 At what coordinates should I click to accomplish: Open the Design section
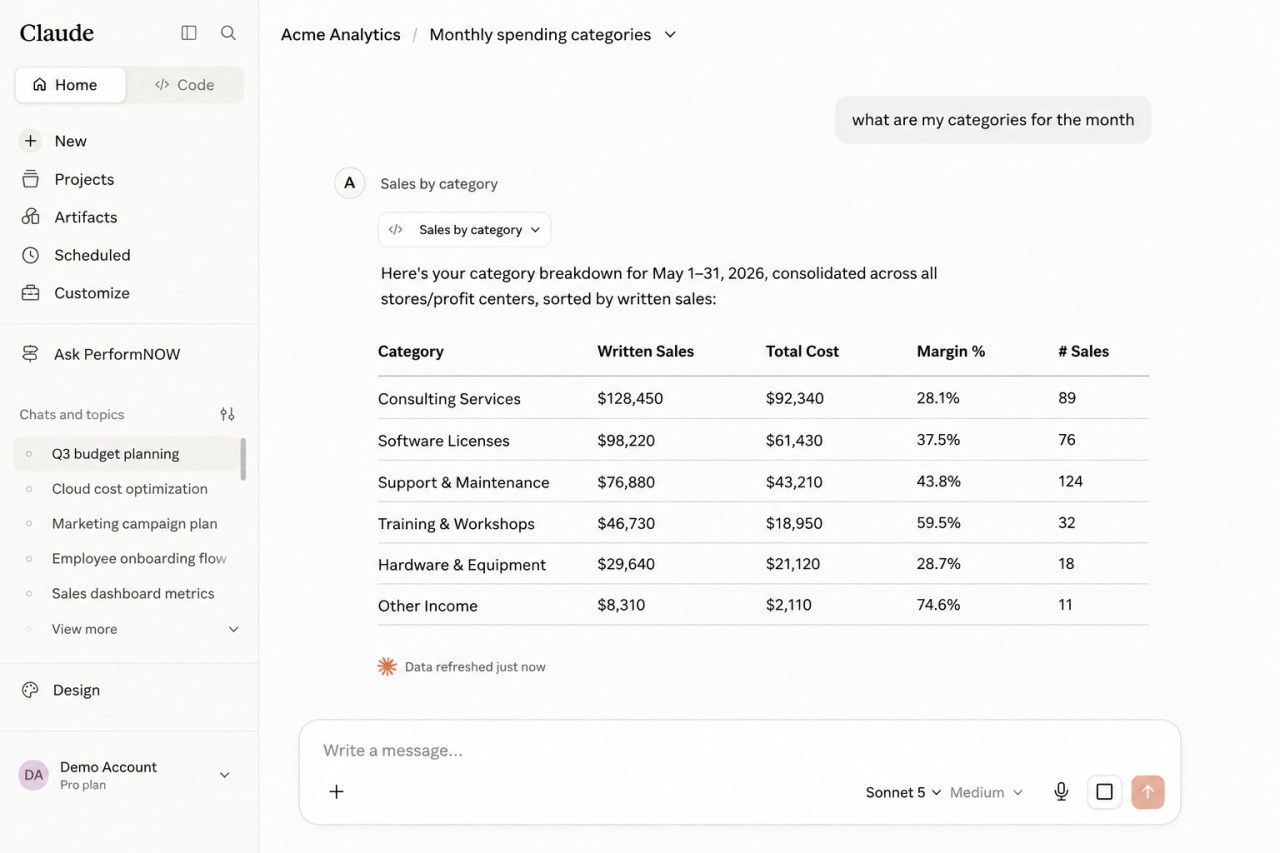tap(76, 690)
